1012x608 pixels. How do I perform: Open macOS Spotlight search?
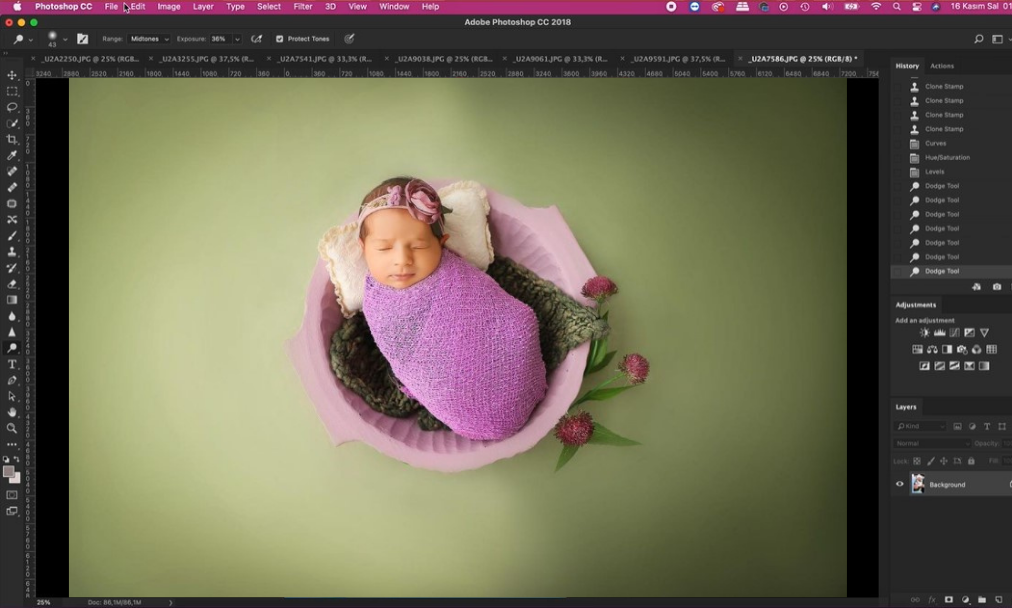[x=896, y=6]
